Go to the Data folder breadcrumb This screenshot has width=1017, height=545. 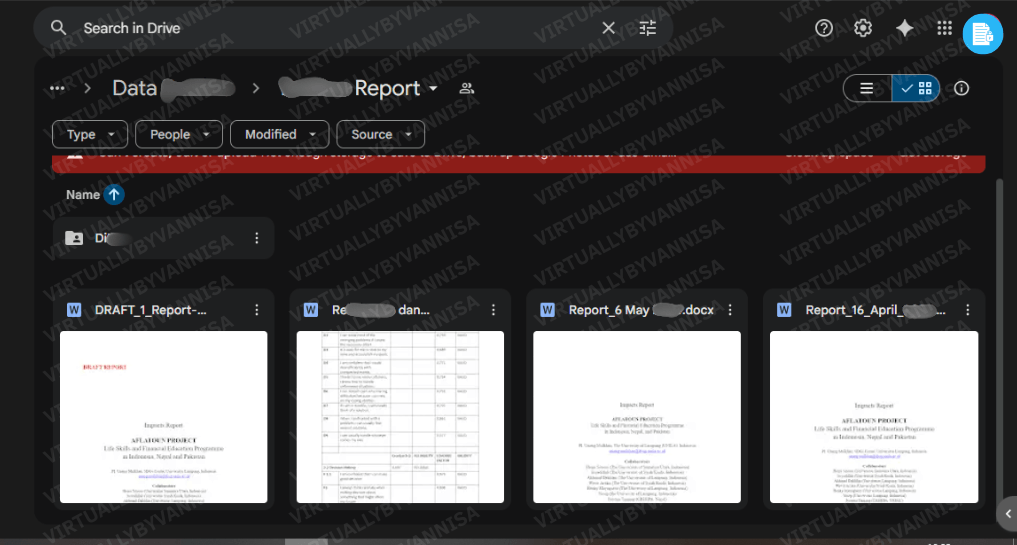tap(173, 88)
